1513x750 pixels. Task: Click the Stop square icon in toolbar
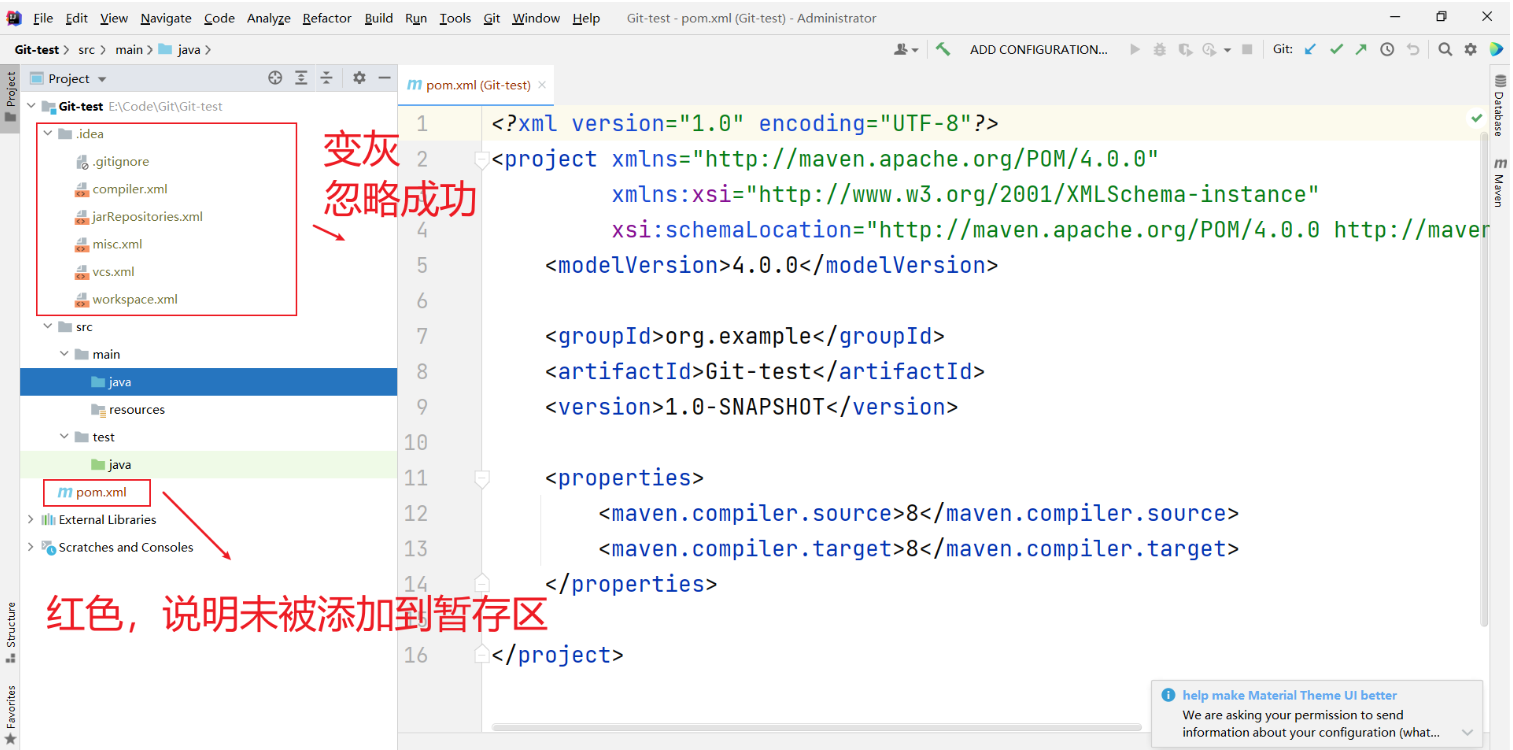(x=1247, y=49)
